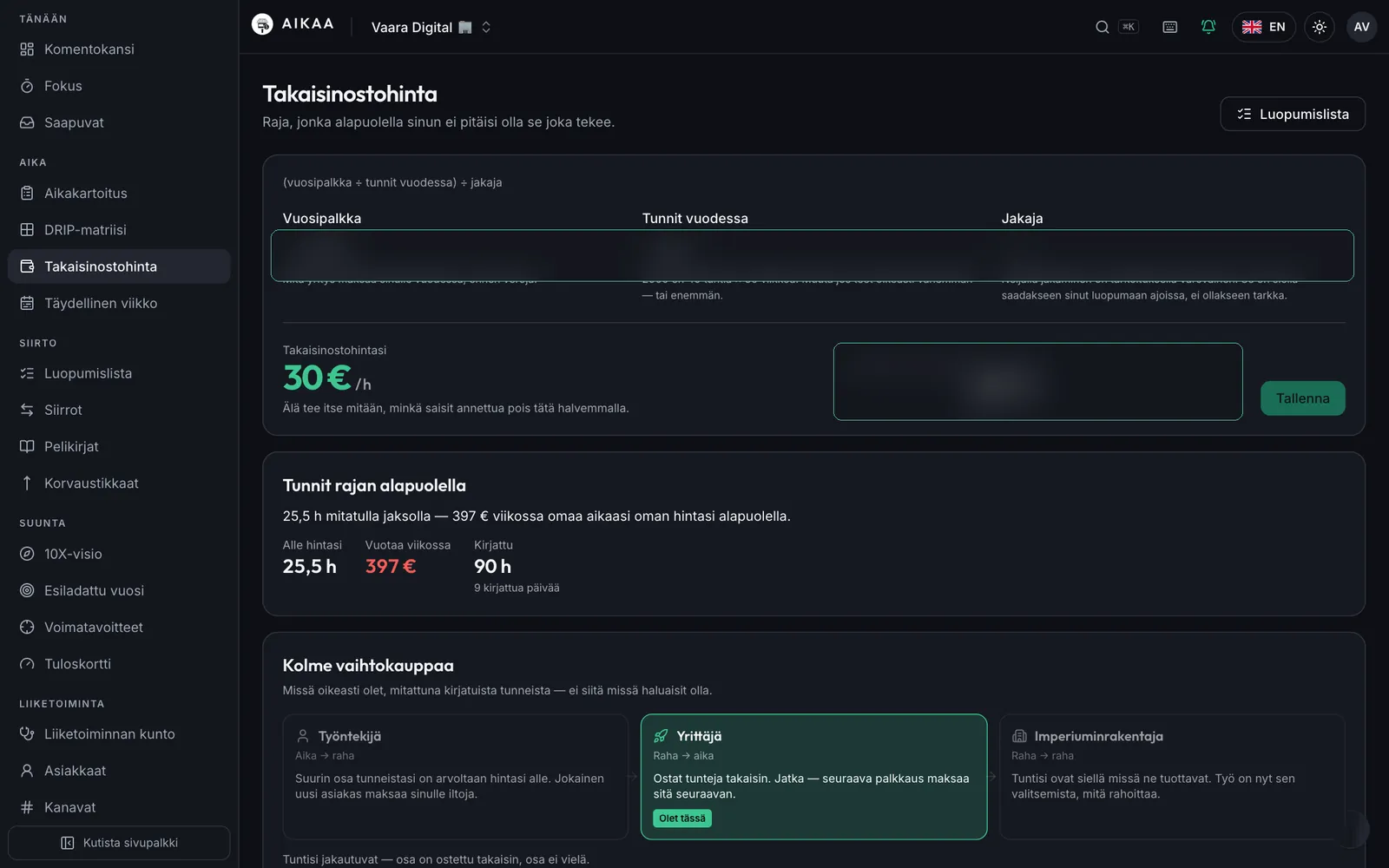Go to Saapuvat inbox
This screenshot has width=1389, height=868.
(x=119, y=122)
